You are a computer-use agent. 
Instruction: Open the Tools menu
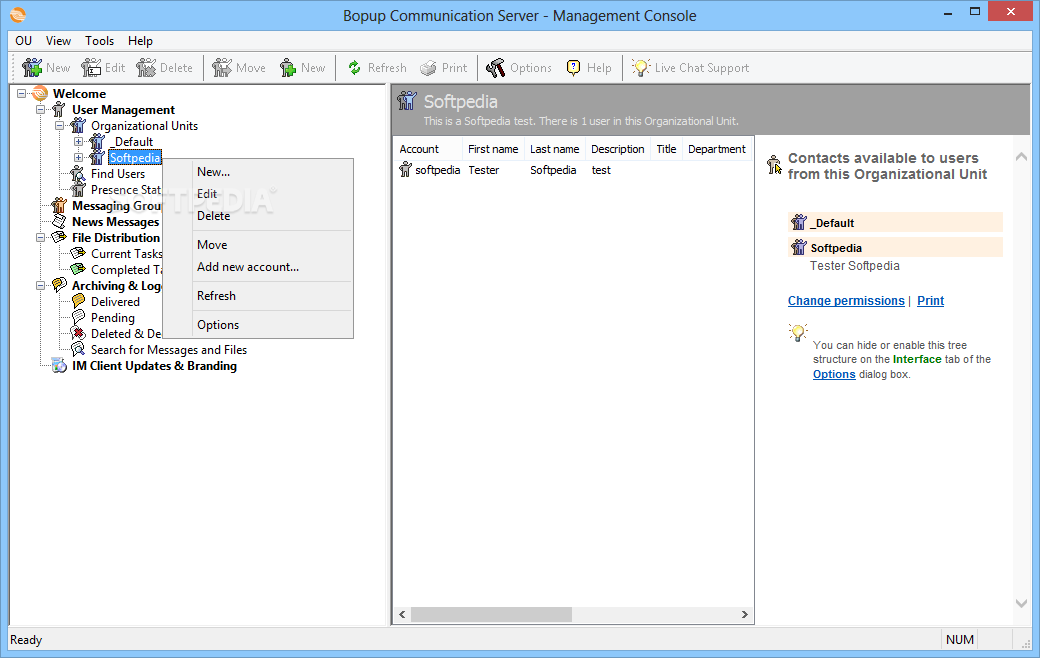click(99, 40)
